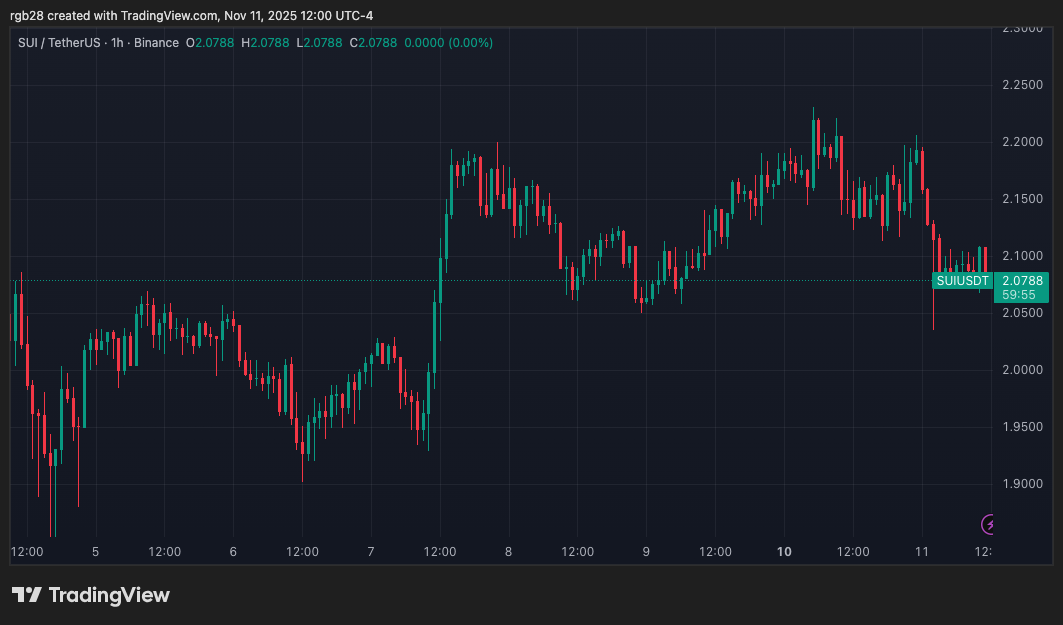Click the rgb28 created with TradingView.com header
This screenshot has height=625, width=1063.
(x=192, y=16)
